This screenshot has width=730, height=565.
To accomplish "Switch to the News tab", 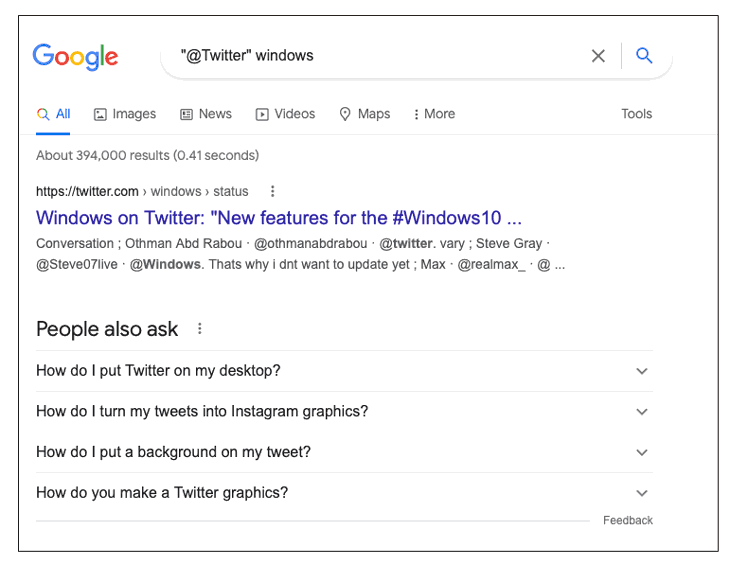I will pyautogui.click(x=206, y=114).
